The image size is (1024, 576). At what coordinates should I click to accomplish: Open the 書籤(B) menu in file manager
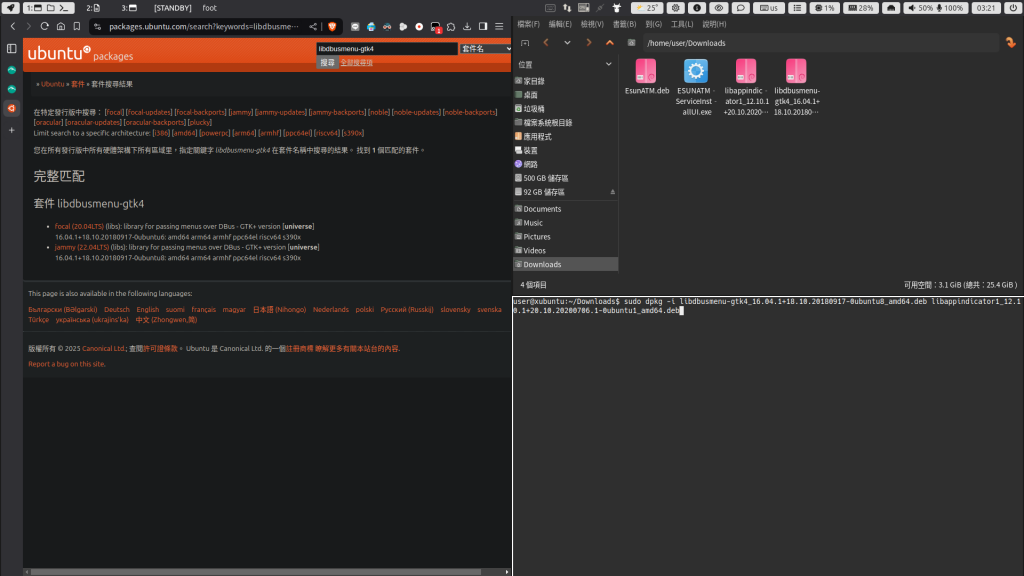624,24
